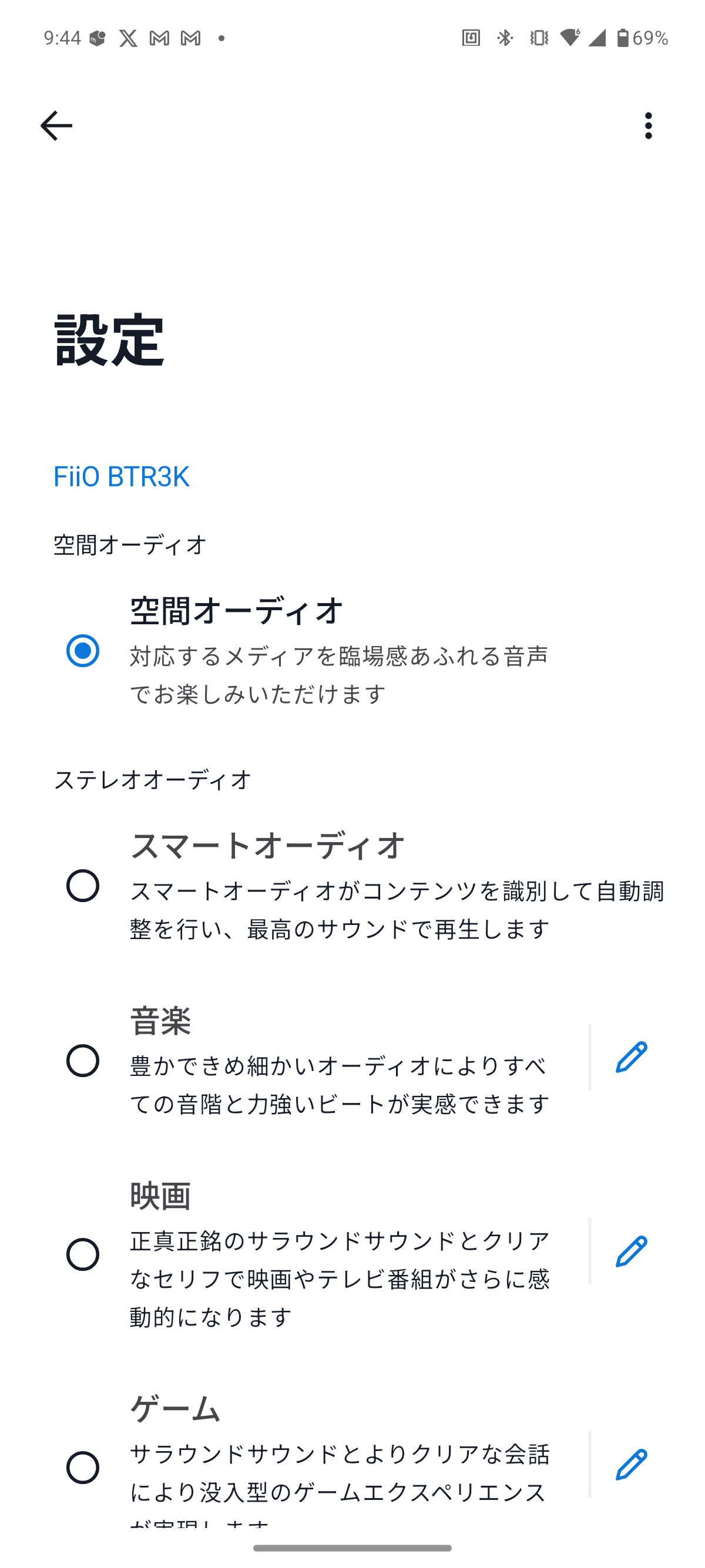Tap the home gesture navigation bar
Viewport: 705px width, 1568px height.
(x=352, y=1548)
